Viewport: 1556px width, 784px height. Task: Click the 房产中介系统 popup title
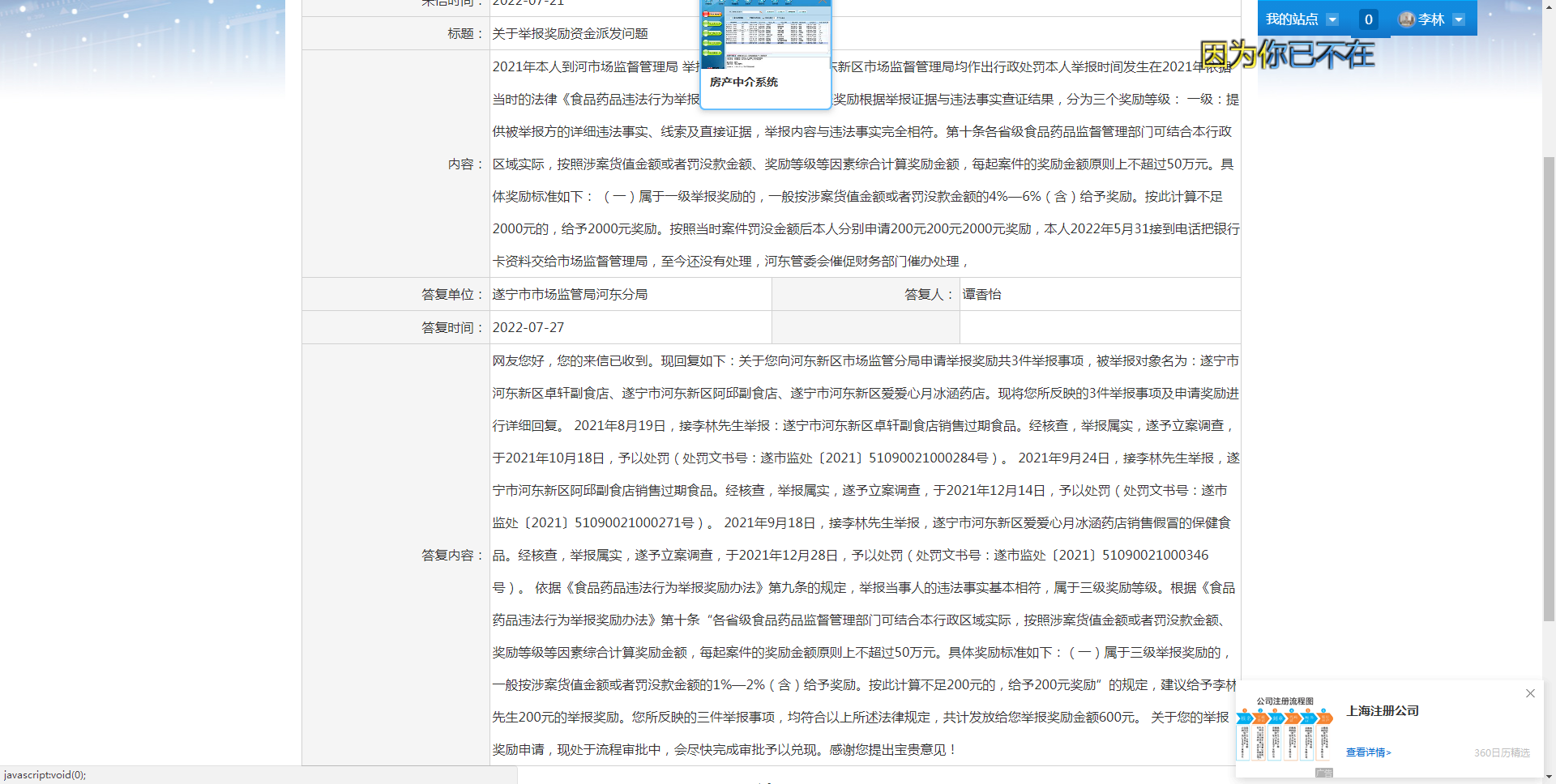[x=744, y=82]
